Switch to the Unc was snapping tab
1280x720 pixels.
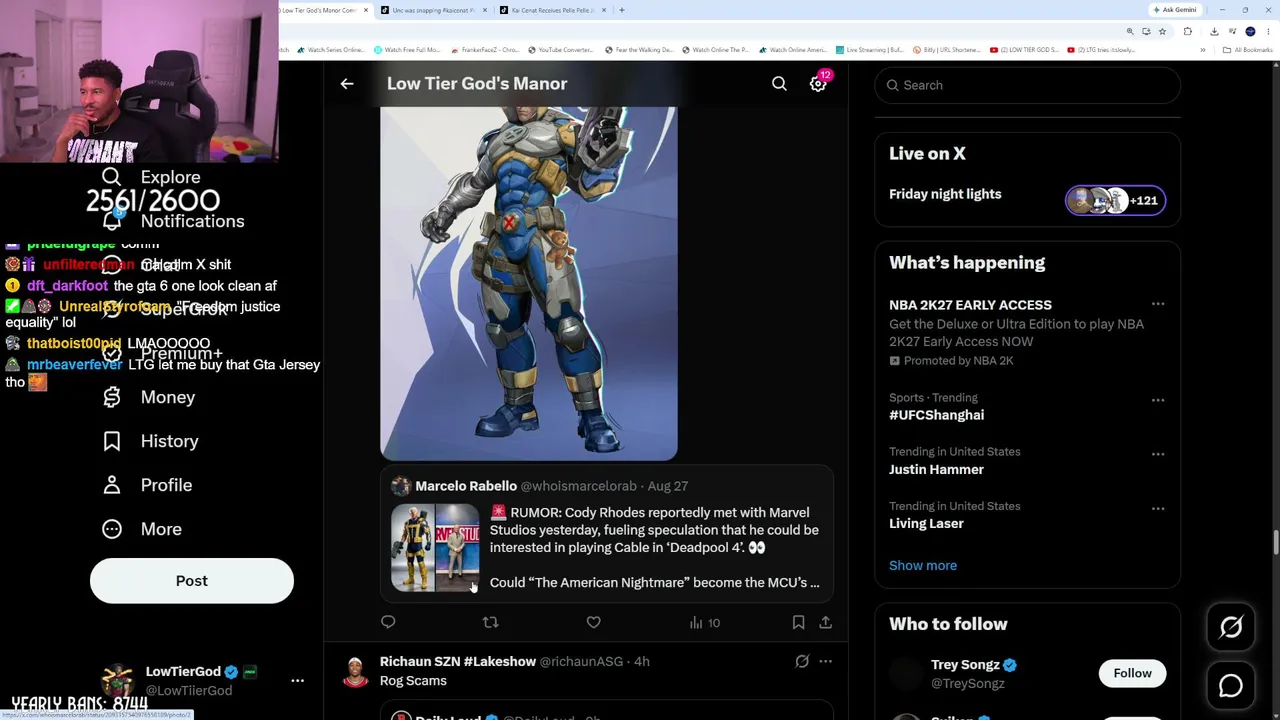click(431, 10)
